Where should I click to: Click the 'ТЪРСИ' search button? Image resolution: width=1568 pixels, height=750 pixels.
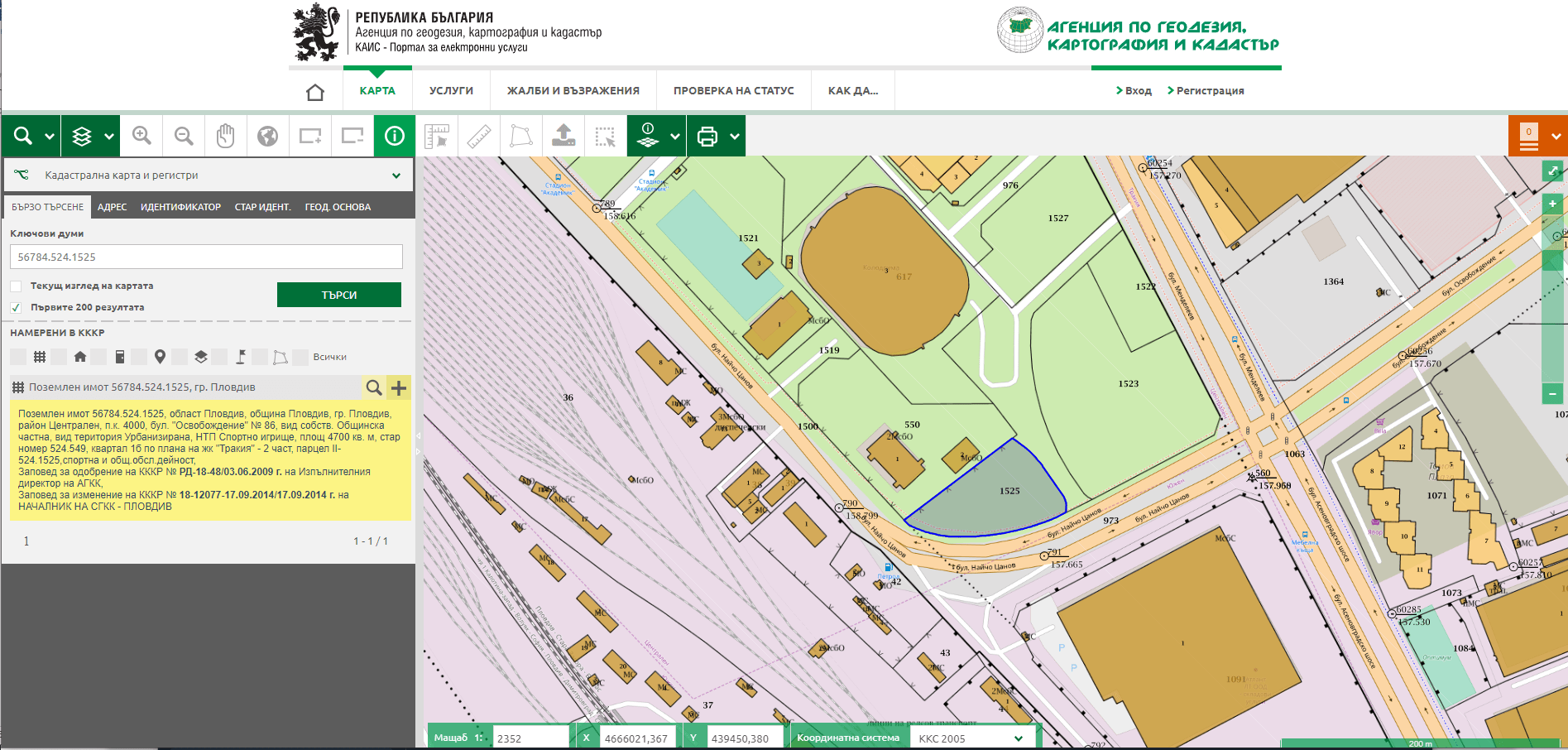(339, 295)
